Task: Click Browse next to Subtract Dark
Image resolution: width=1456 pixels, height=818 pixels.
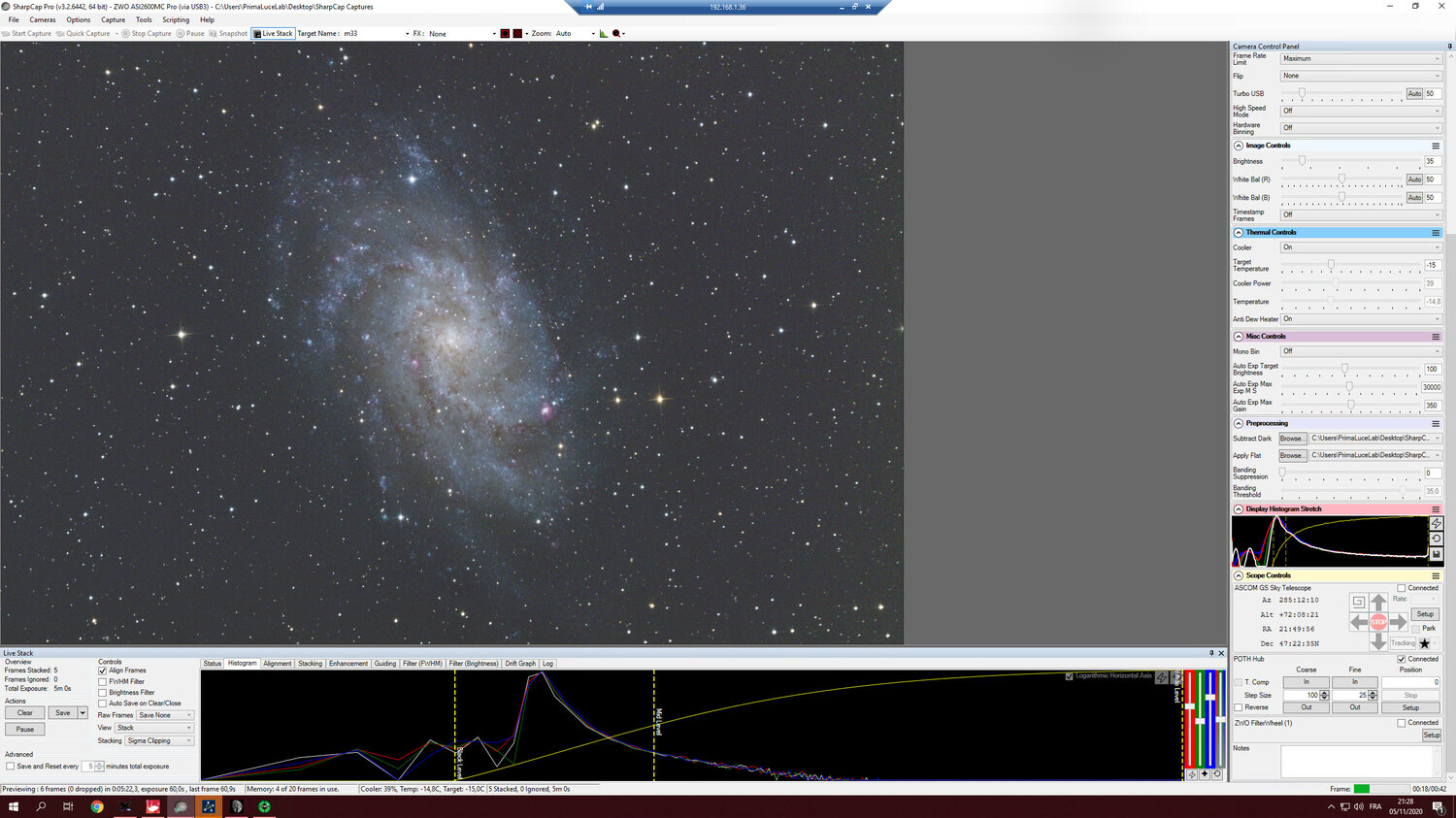Action: tap(1292, 439)
